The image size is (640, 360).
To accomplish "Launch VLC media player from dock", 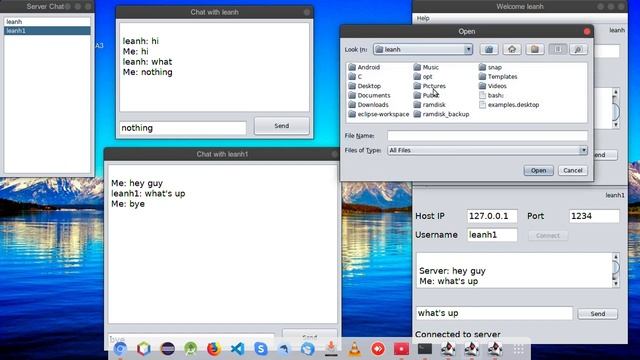I will click(354, 349).
